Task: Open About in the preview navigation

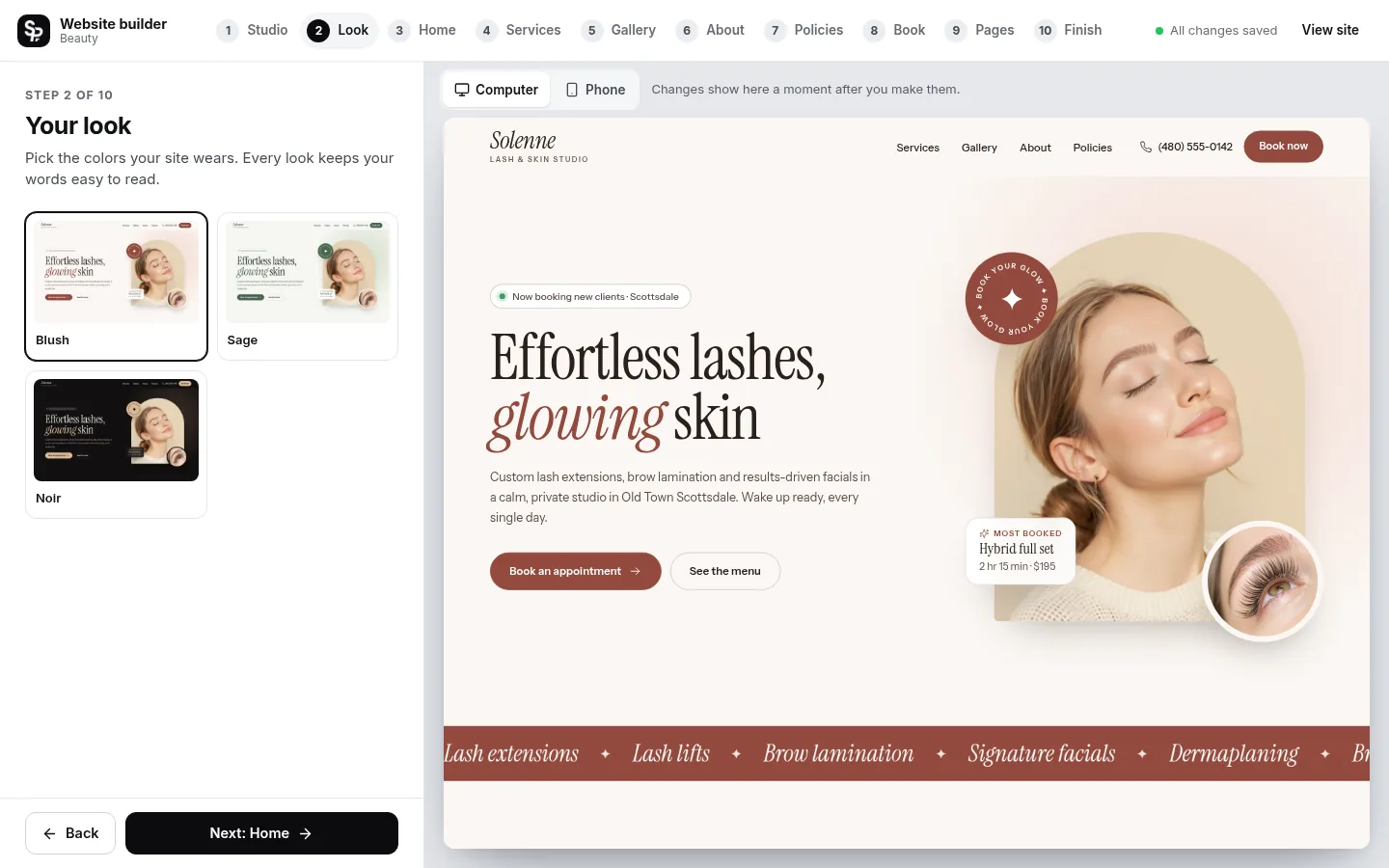Action: point(1035,148)
